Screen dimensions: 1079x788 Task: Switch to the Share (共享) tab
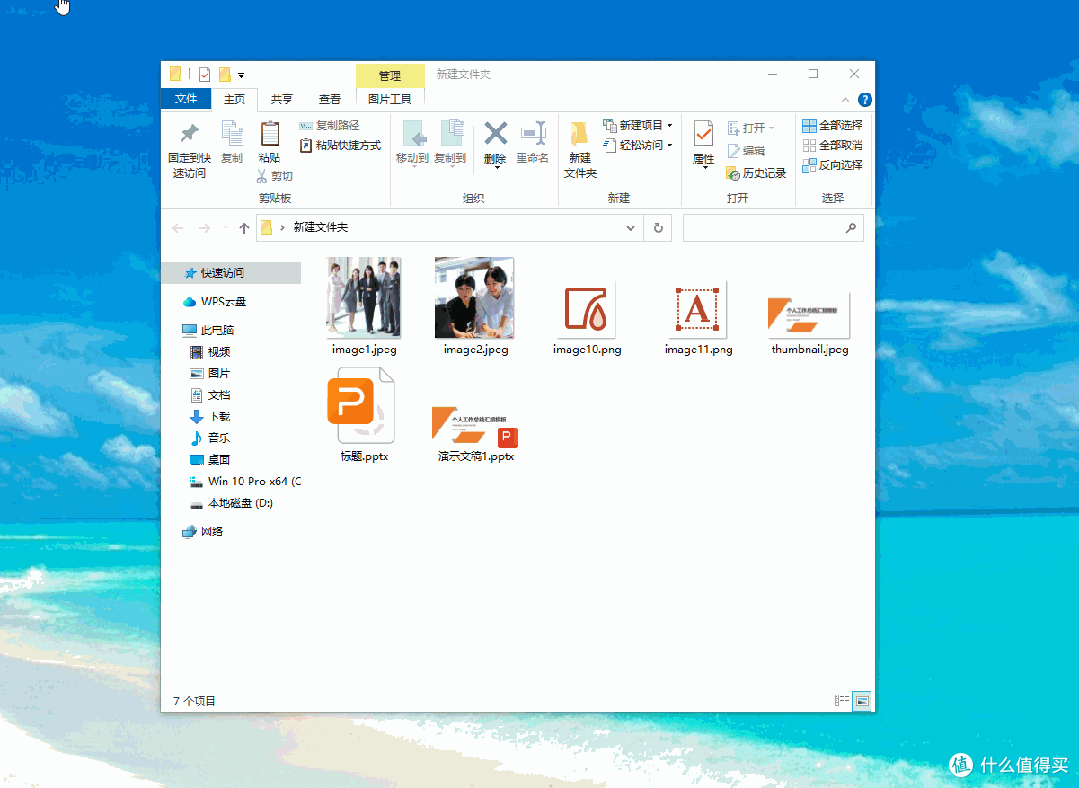[x=281, y=99]
